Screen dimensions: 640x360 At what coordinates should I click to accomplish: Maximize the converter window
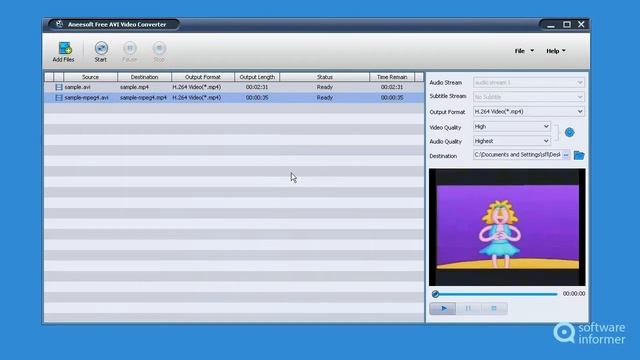coord(567,24)
